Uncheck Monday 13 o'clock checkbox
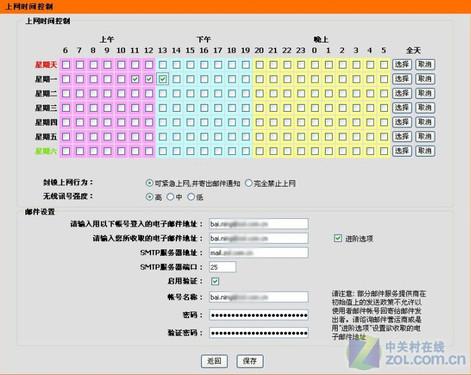This screenshot has width=471, height=375. (163, 79)
